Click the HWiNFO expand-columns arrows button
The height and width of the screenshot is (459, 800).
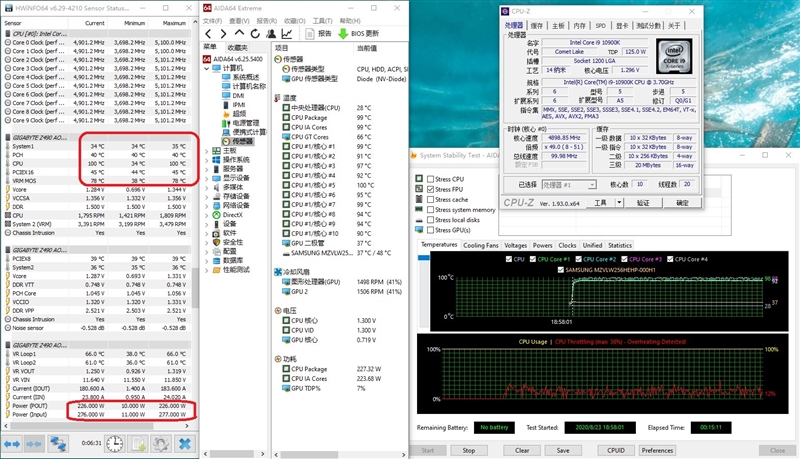[x=12, y=444]
